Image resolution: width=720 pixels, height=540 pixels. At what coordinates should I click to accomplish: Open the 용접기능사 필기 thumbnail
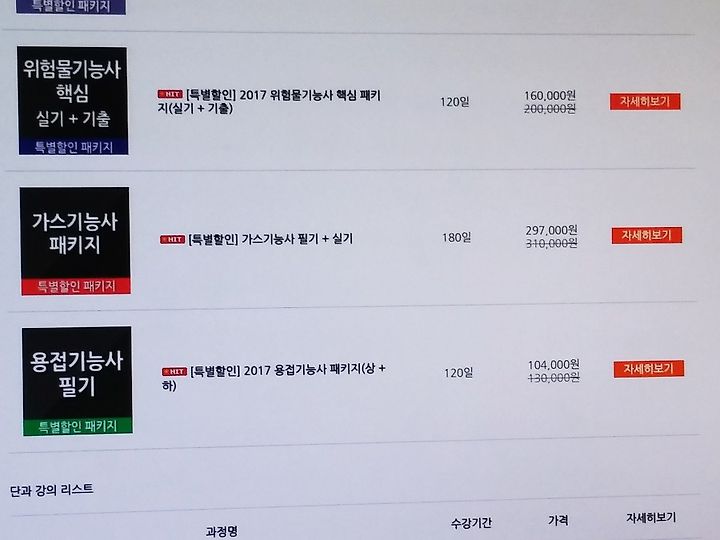pyautogui.click(x=77, y=381)
